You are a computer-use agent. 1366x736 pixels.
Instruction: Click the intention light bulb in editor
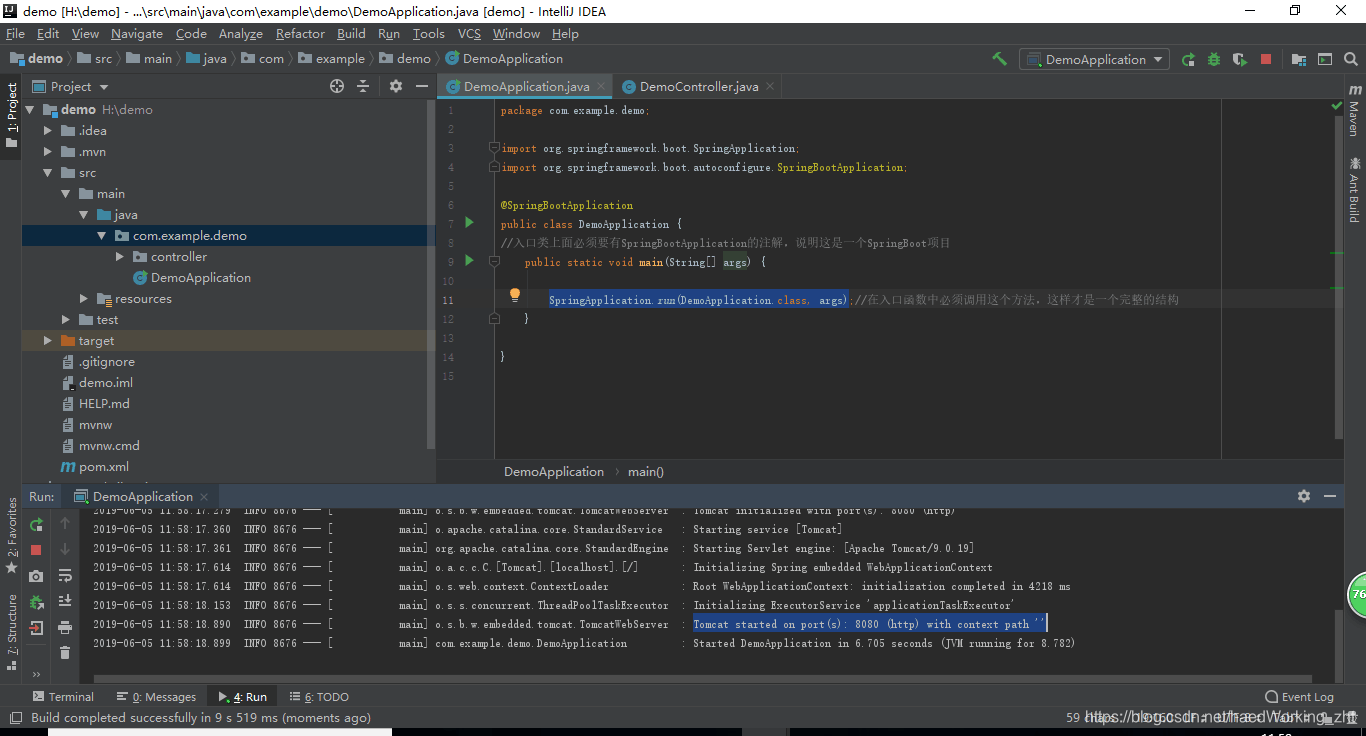click(x=515, y=295)
